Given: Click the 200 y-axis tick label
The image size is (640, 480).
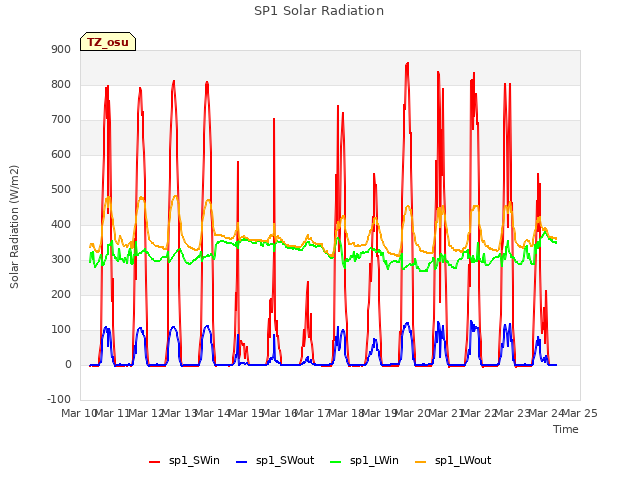Looking at the screenshot, I should click(x=61, y=295).
